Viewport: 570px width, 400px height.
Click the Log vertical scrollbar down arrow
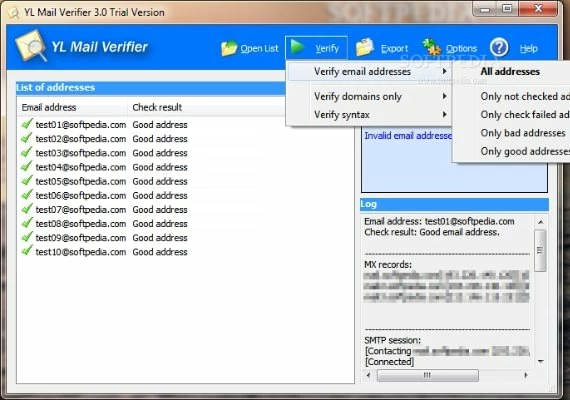click(541, 361)
